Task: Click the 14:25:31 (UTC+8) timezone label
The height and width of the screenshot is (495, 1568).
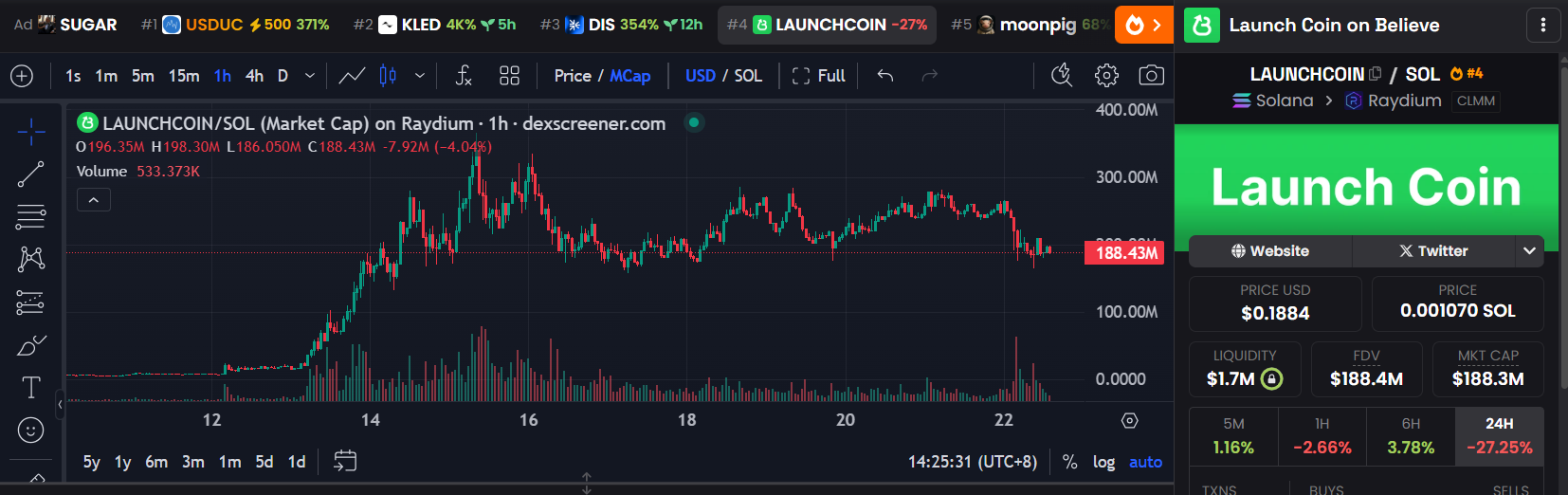Action: [x=972, y=462]
